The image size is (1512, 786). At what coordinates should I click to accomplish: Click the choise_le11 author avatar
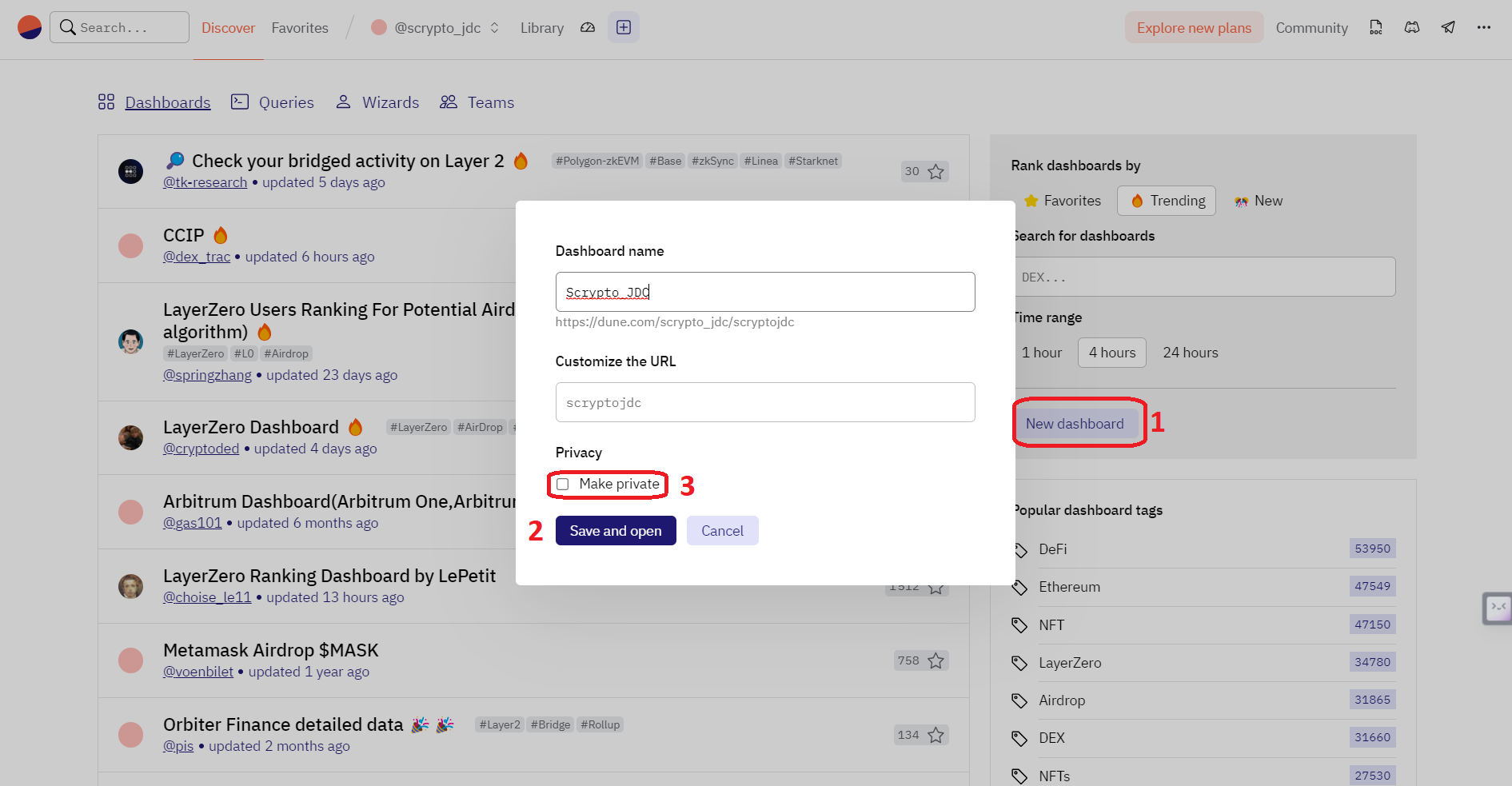[130, 586]
